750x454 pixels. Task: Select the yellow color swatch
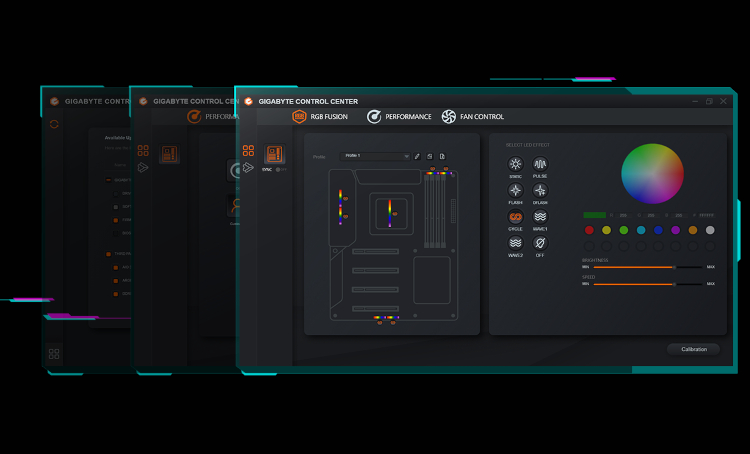(x=607, y=231)
